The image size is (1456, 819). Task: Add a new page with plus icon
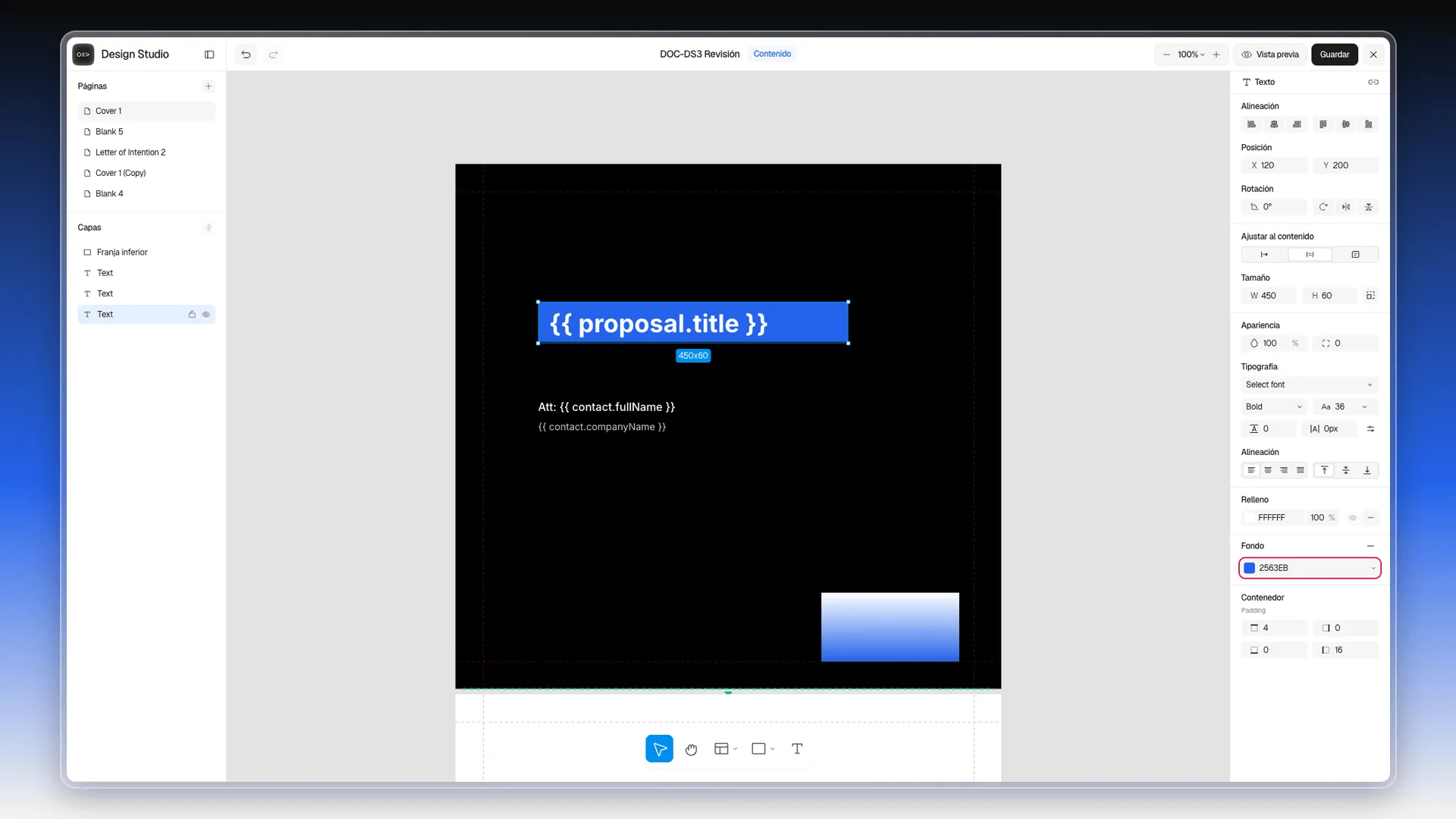coord(209,86)
